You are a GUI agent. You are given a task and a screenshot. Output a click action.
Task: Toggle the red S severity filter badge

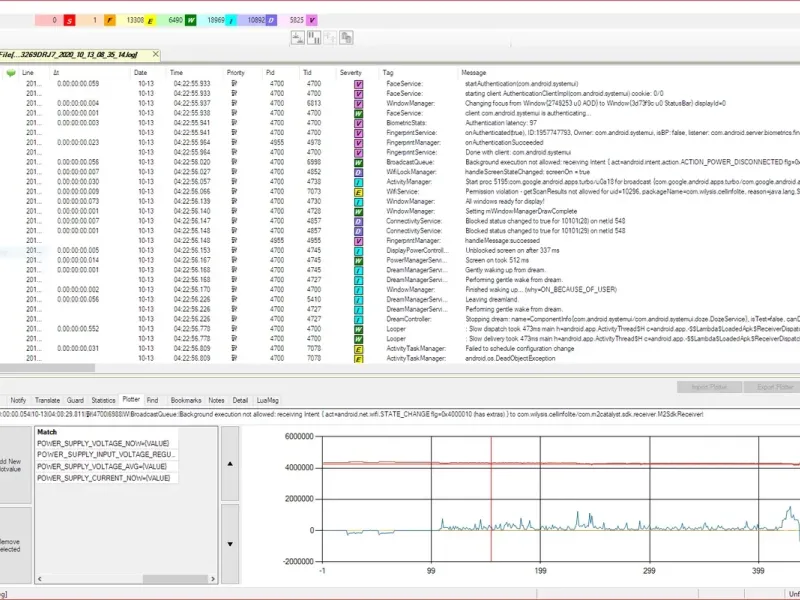[69, 20]
